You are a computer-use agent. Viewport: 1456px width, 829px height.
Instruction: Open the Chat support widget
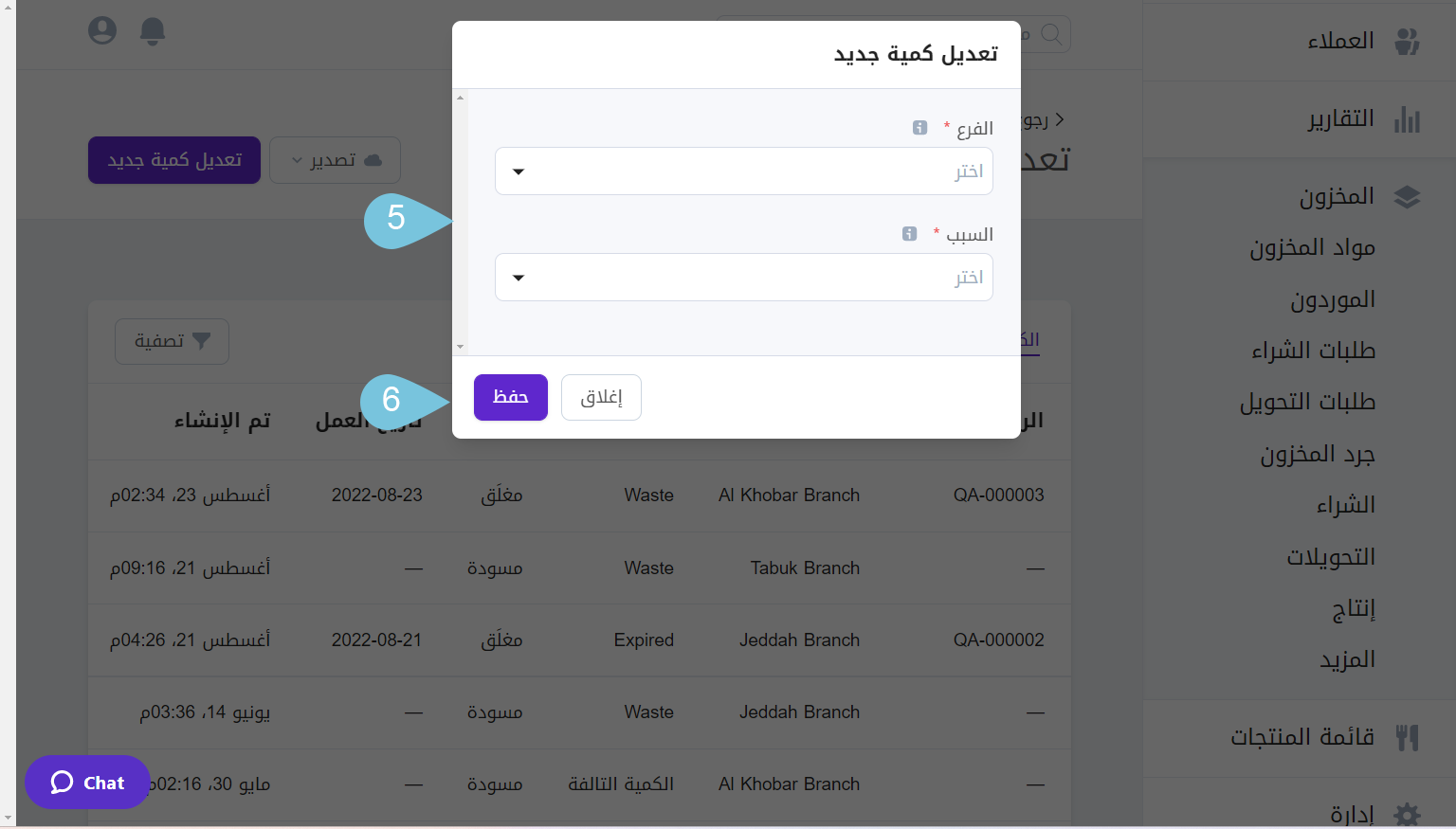coord(87,783)
